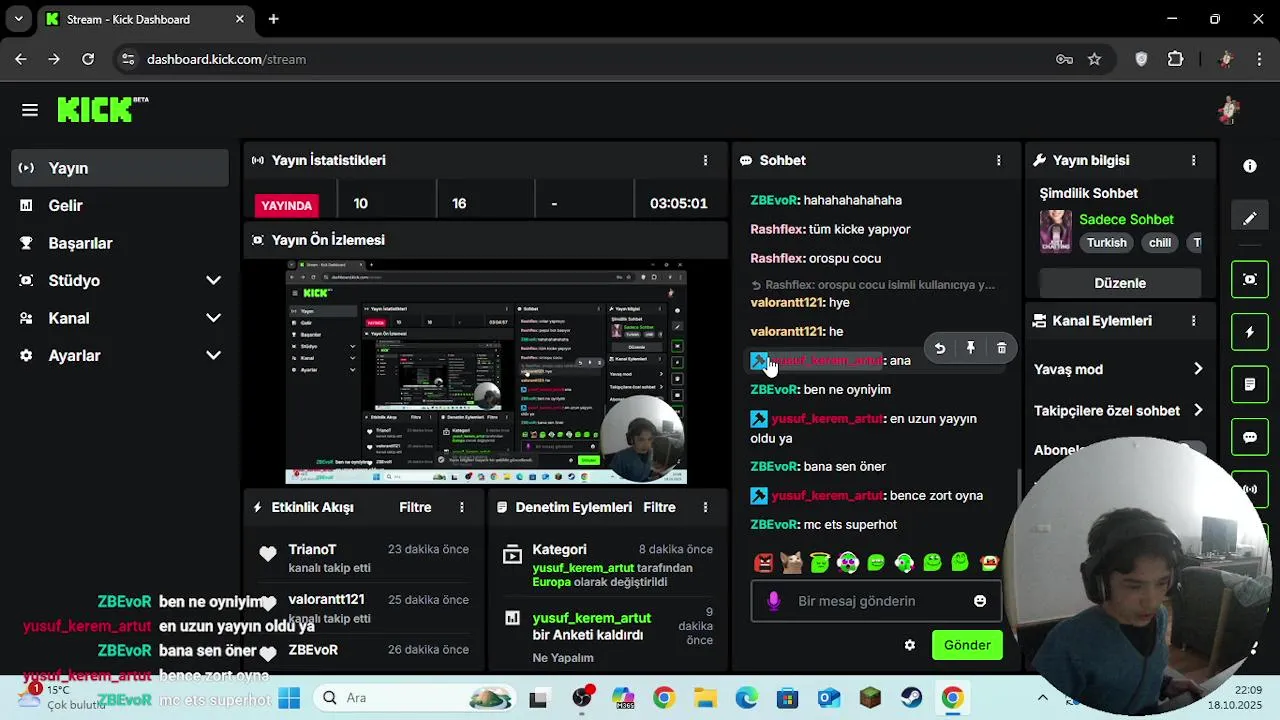Click the purple microphone icon in message box

coord(773,601)
